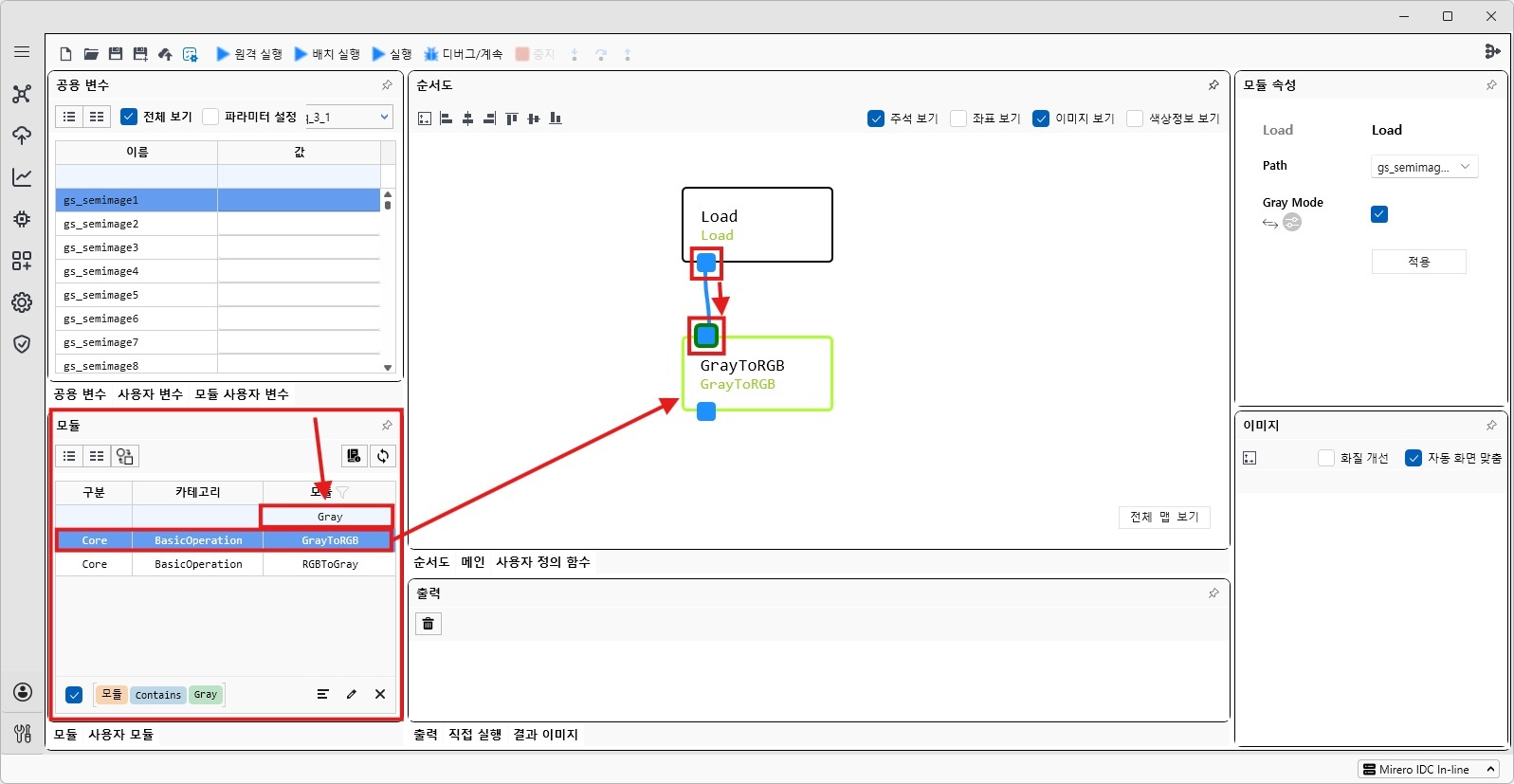Click the trash icon in the output panel
Image resolution: width=1514 pixels, height=784 pixels.
[429, 624]
